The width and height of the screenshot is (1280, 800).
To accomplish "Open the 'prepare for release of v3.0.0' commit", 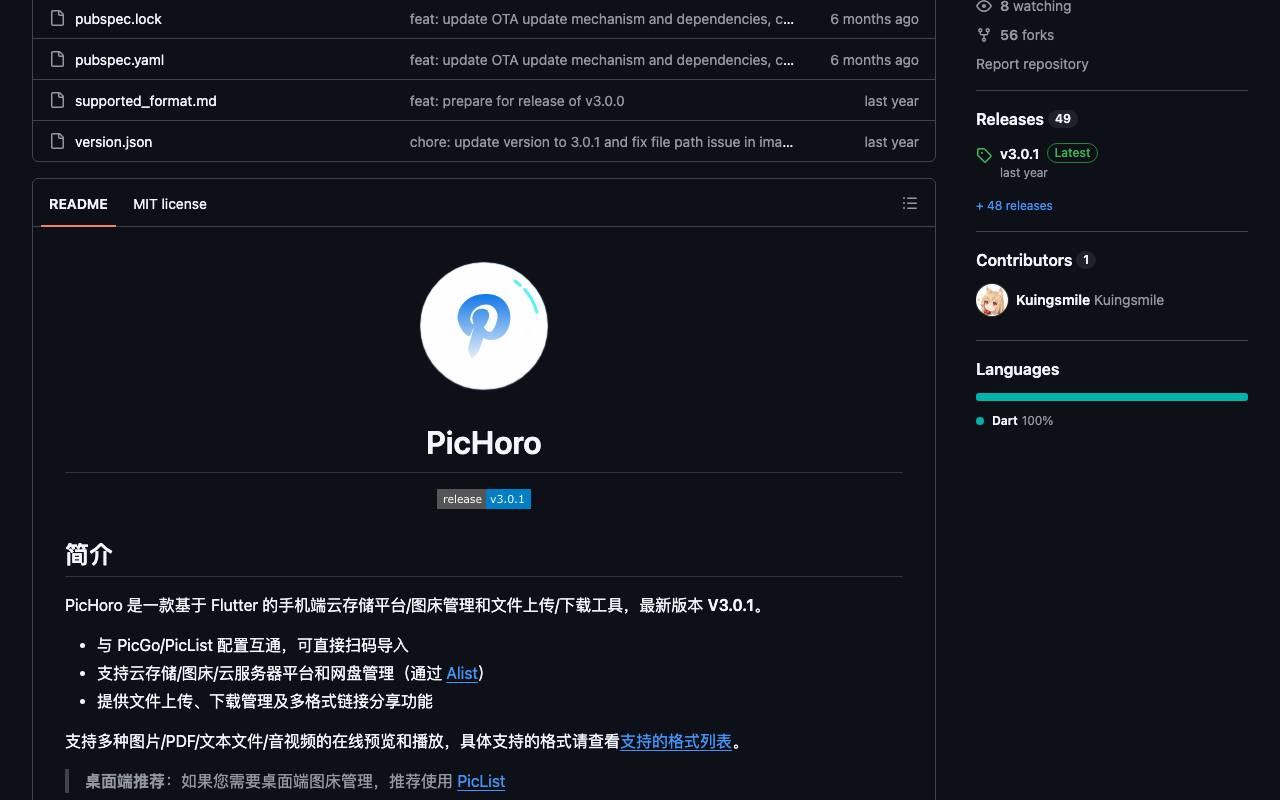I will point(517,101).
